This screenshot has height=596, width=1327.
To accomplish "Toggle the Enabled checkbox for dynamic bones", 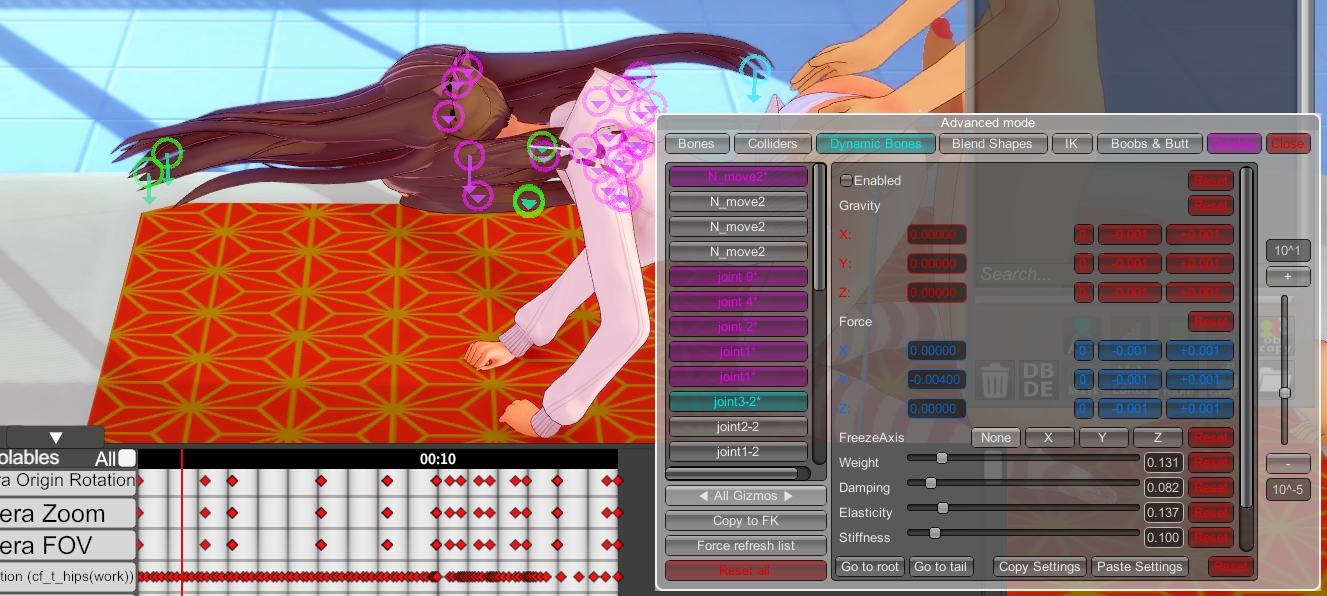I will pos(846,181).
